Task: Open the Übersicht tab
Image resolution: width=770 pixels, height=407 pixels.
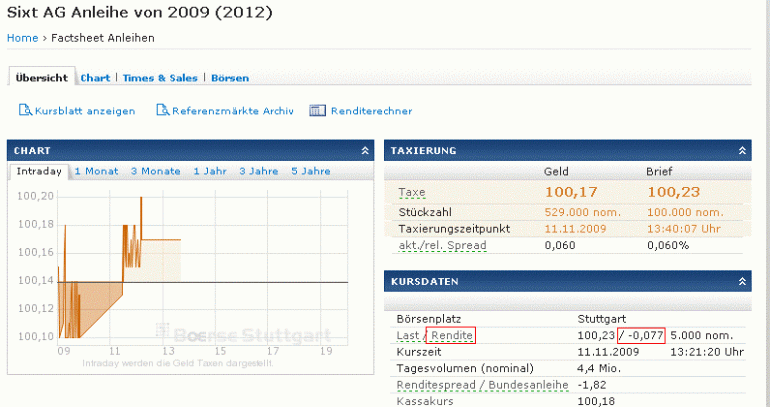Action: [x=42, y=78]
